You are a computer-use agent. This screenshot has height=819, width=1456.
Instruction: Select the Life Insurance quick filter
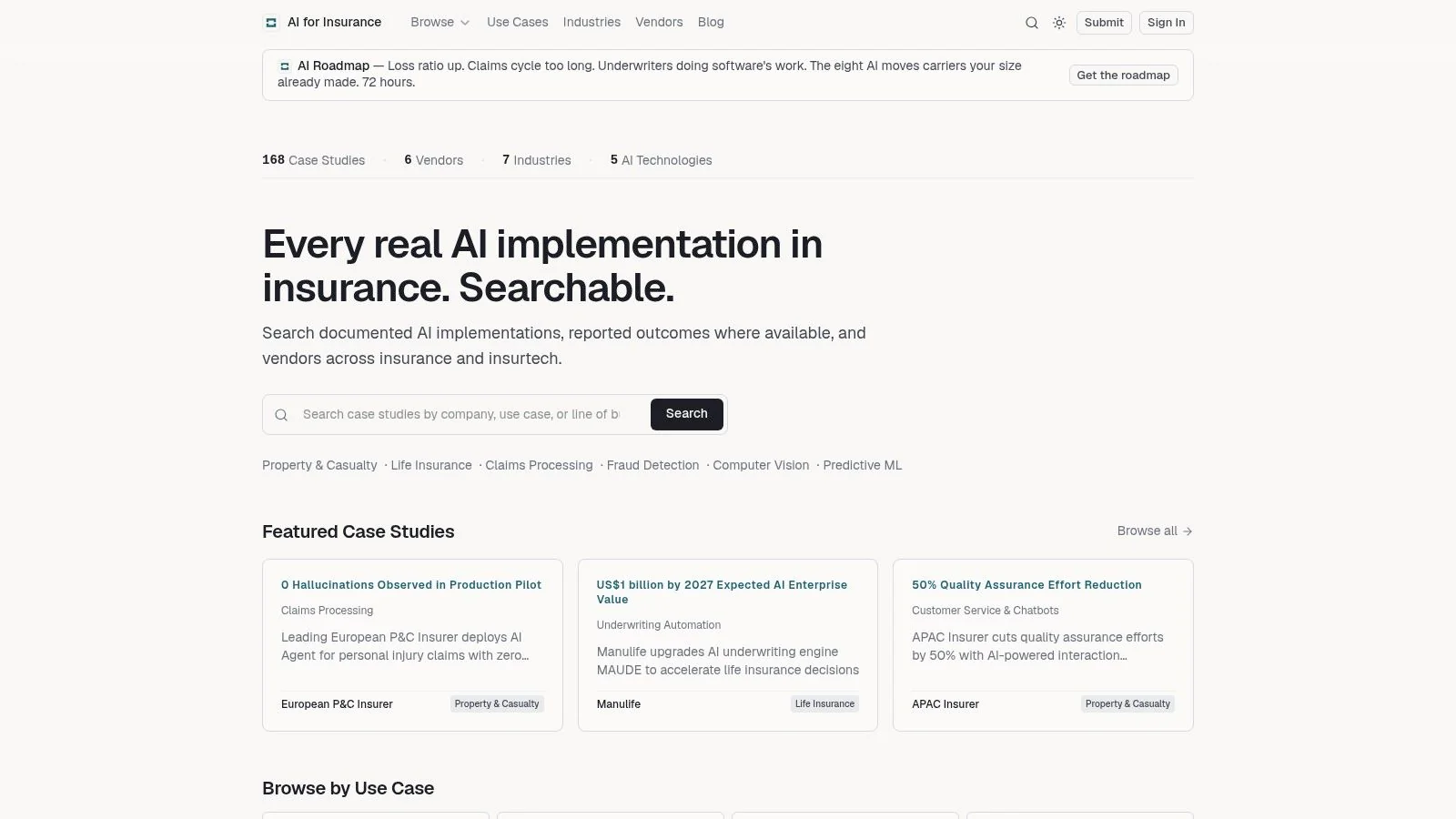[431, 466]
